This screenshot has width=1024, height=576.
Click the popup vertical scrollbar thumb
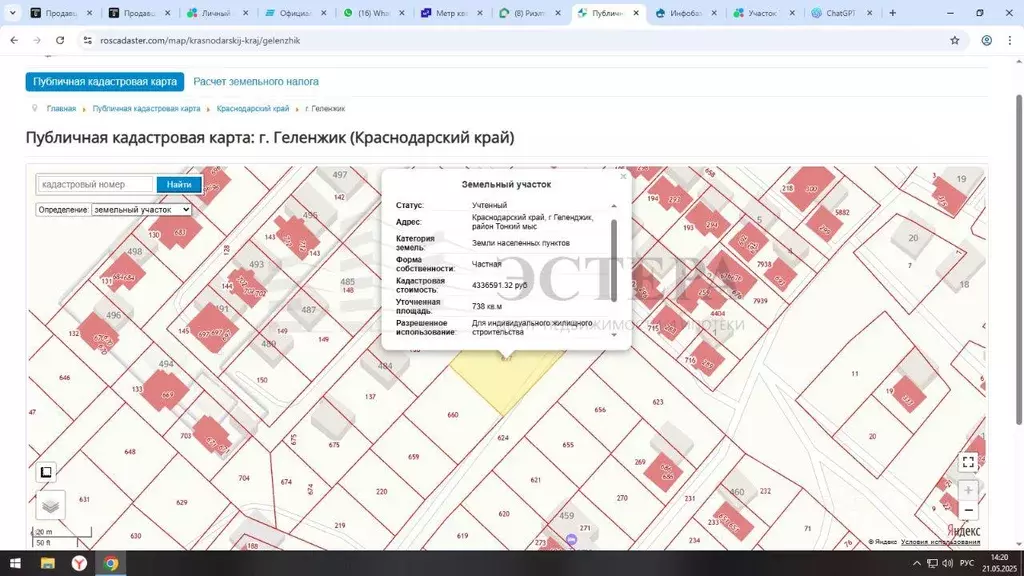(613, 261)
